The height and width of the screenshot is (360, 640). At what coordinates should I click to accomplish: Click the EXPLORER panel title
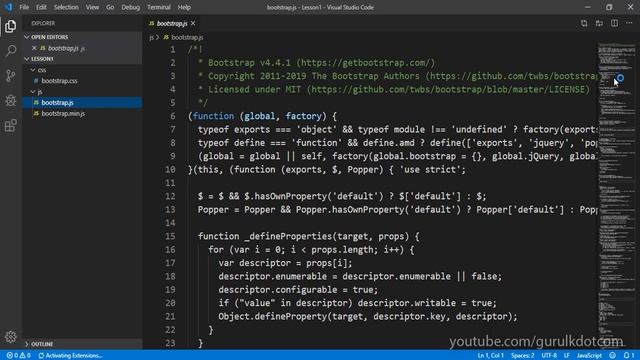click(43, 23)
